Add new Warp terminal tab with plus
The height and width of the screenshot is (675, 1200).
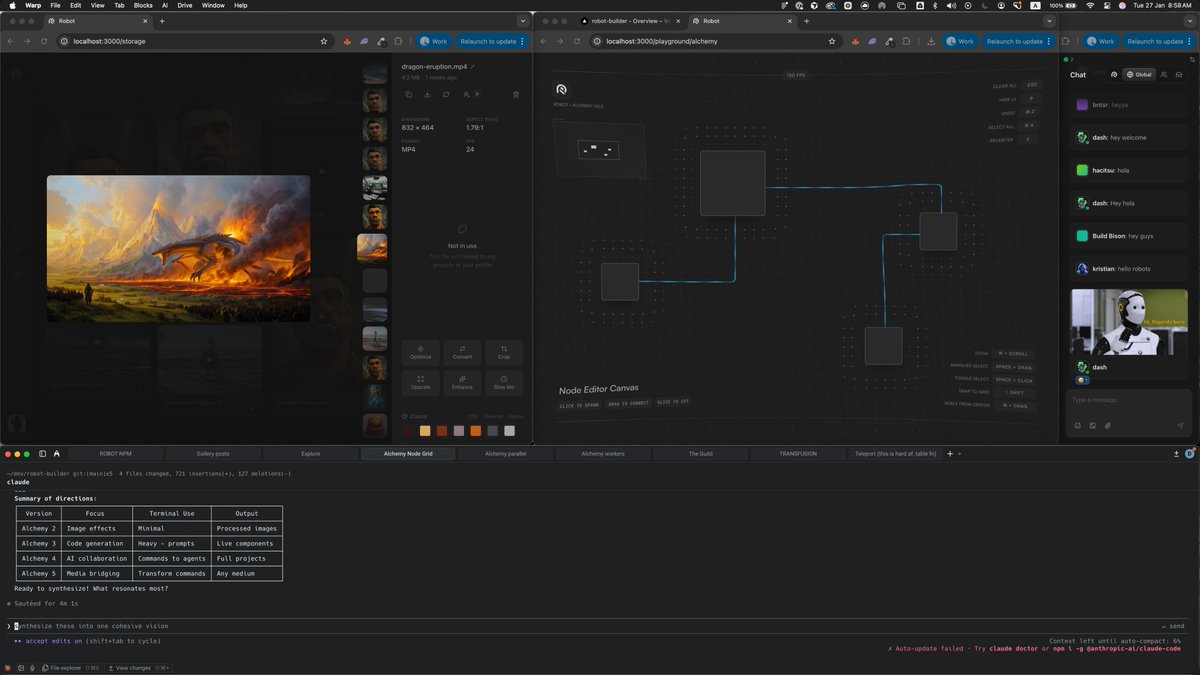click(950, 453)
